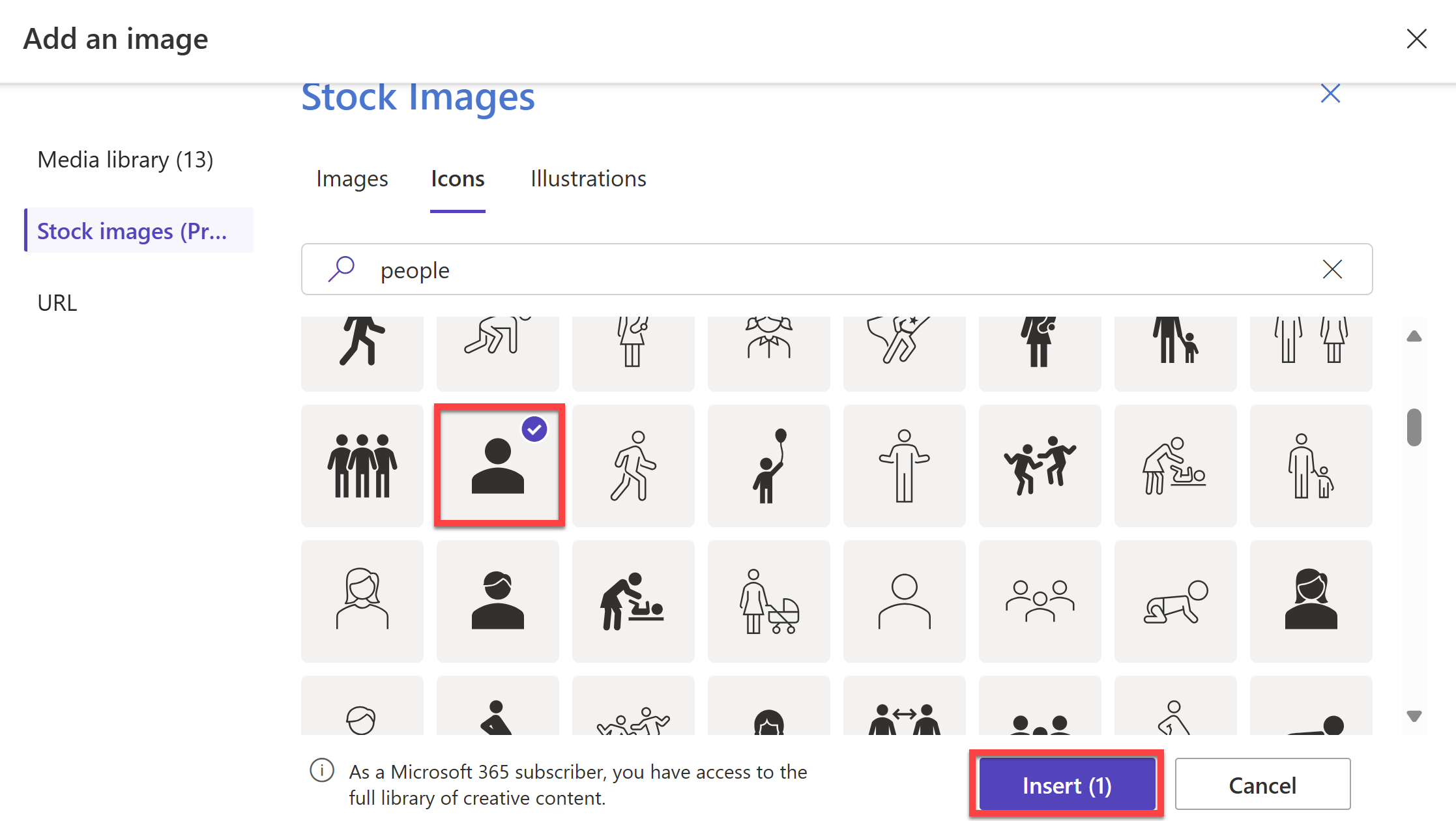Deselect the checked person silhouette icon
Screen dimensions: 1456x821
click(x=498, y=465)
